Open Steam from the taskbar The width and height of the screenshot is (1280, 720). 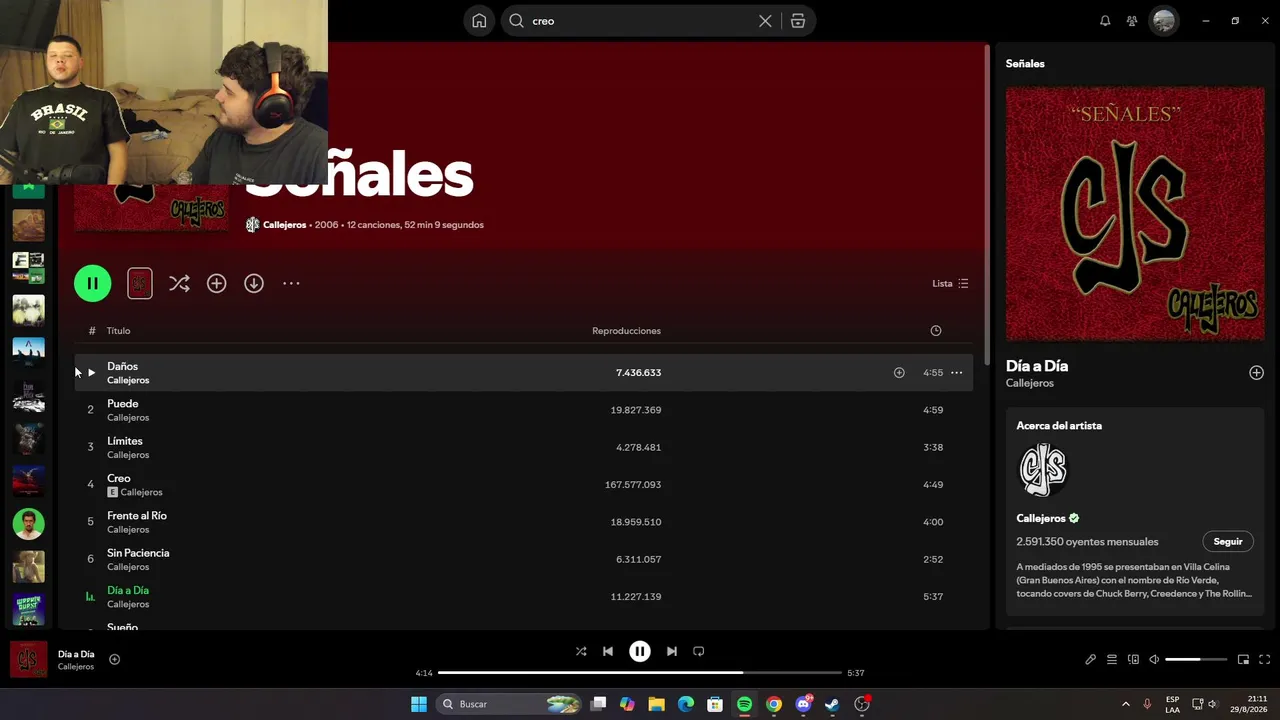point(832,704)
